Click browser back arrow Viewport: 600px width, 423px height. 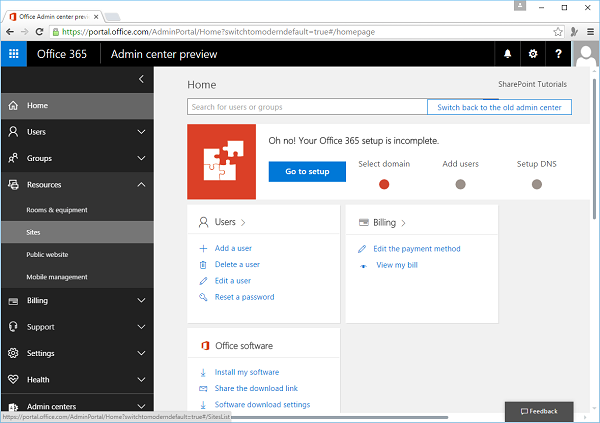(10, 32)
